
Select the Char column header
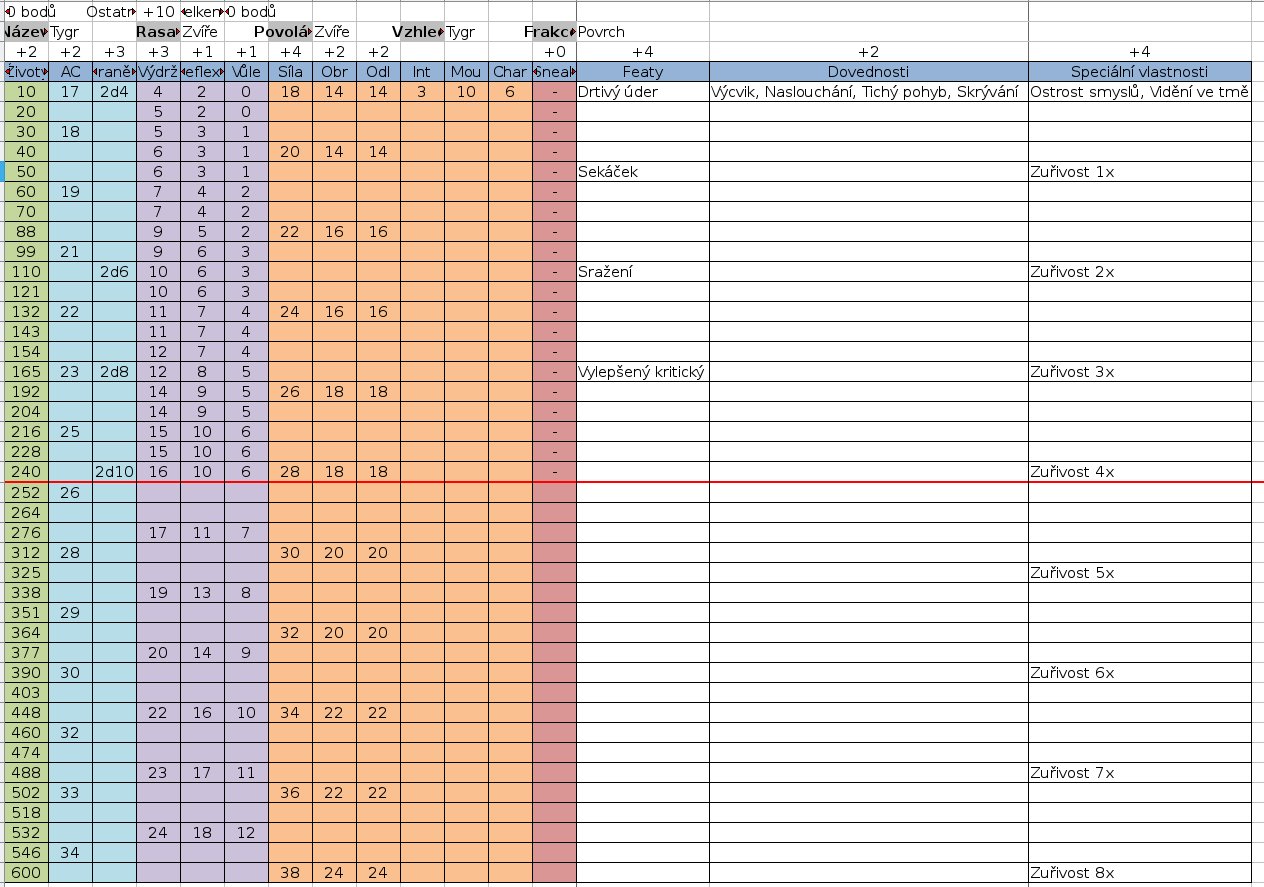[510, 72]
